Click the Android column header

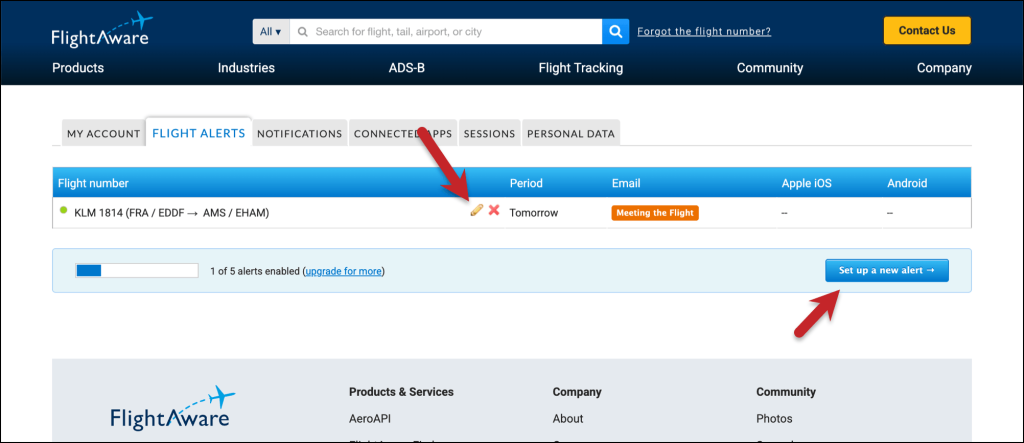pos(907,183)
